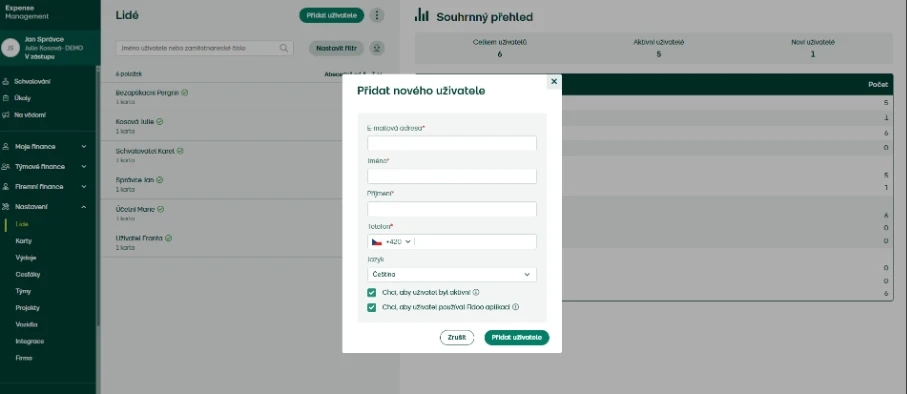The image size is (907, 394).
Task: Open the Jazyk dropdown showing Čeština
Action: coord(452,274)
